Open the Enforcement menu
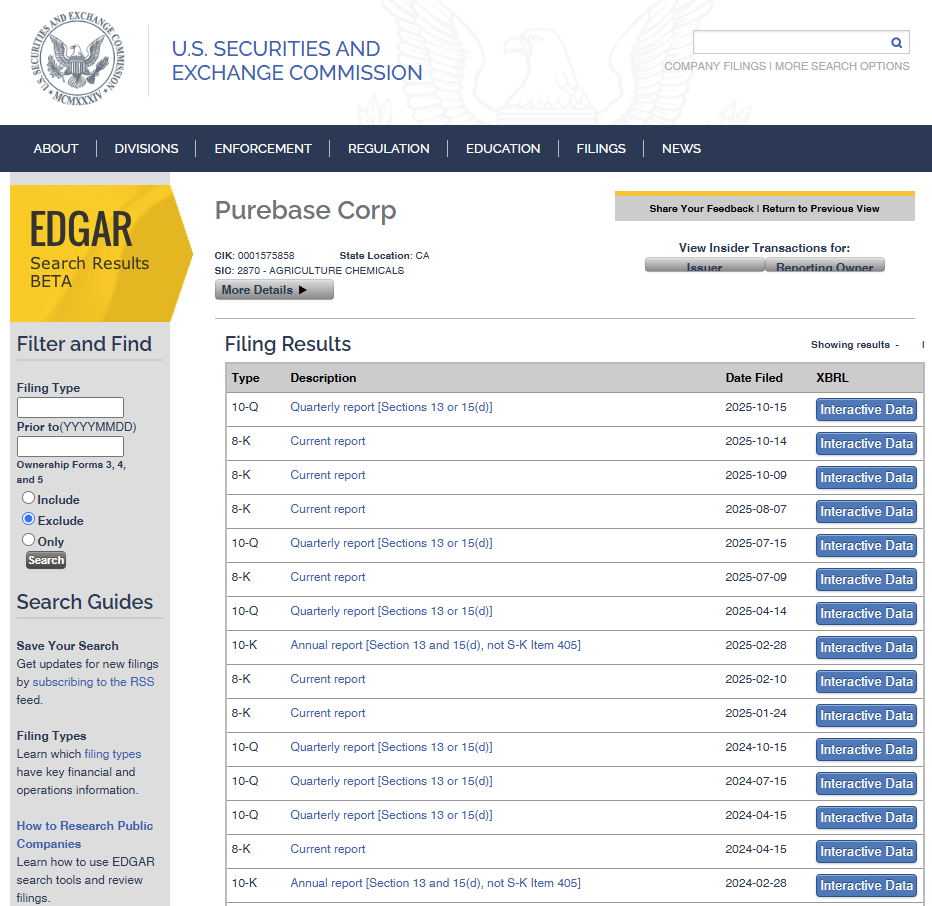The height and width of the screenshot is (906, 932). click(263, 149)
